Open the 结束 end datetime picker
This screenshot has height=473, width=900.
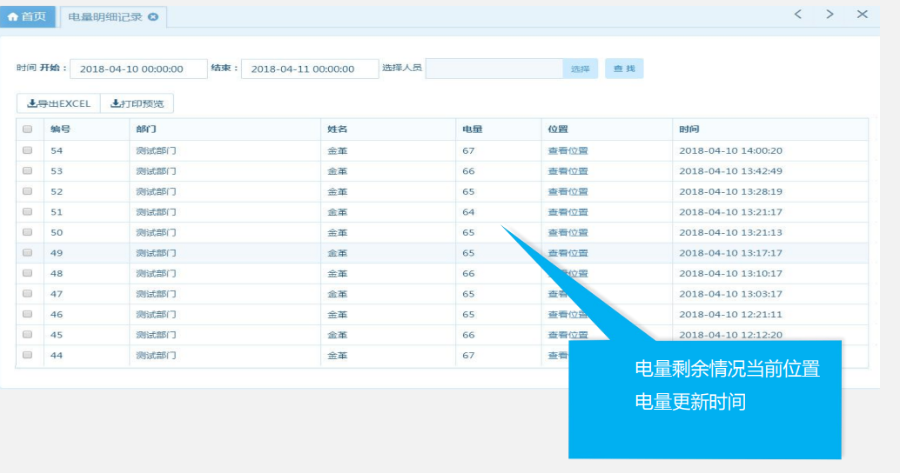[x=310, y=69]
